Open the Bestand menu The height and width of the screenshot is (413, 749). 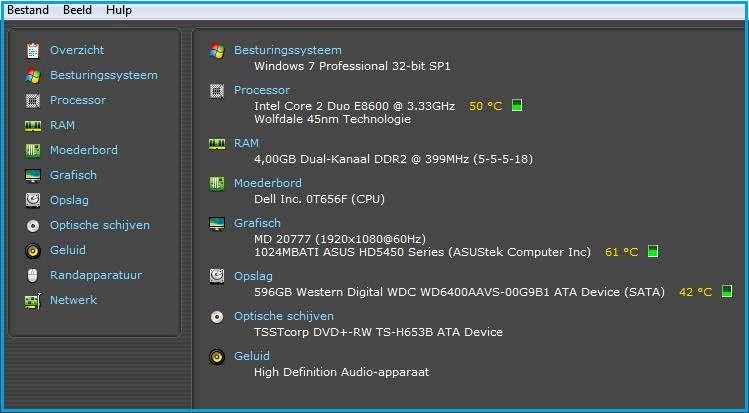click(x=28, y=10)
